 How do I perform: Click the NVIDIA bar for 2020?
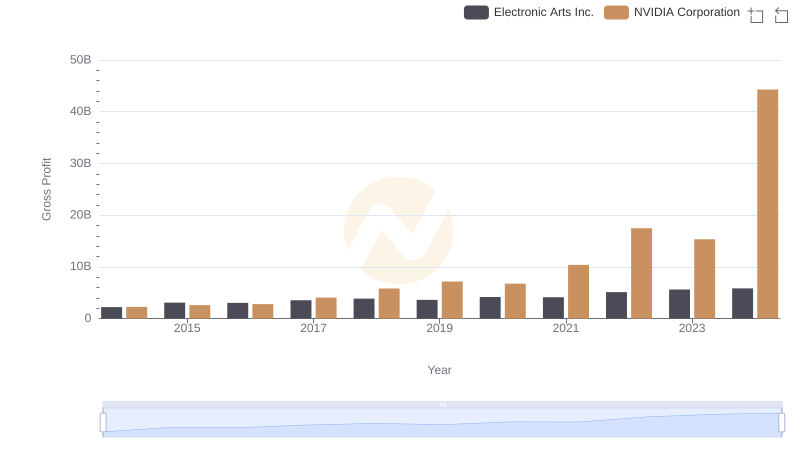click(x=515, y=301)
